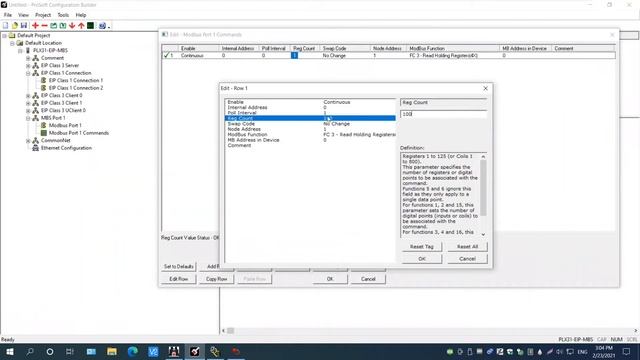Select the Poll Interval parameter row
Image resolution: width=640 pixels, height=360 pixels.
point(310,113)
